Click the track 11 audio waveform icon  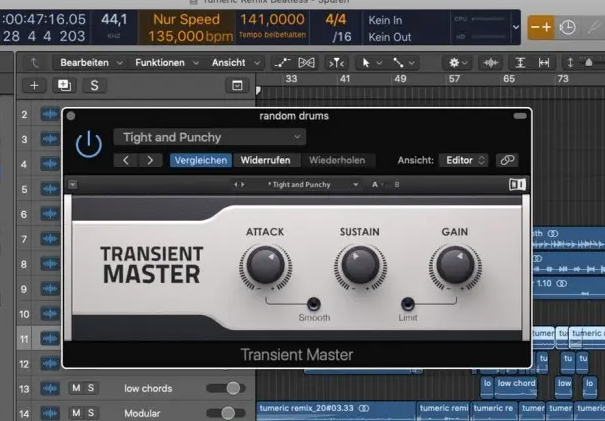50,339
